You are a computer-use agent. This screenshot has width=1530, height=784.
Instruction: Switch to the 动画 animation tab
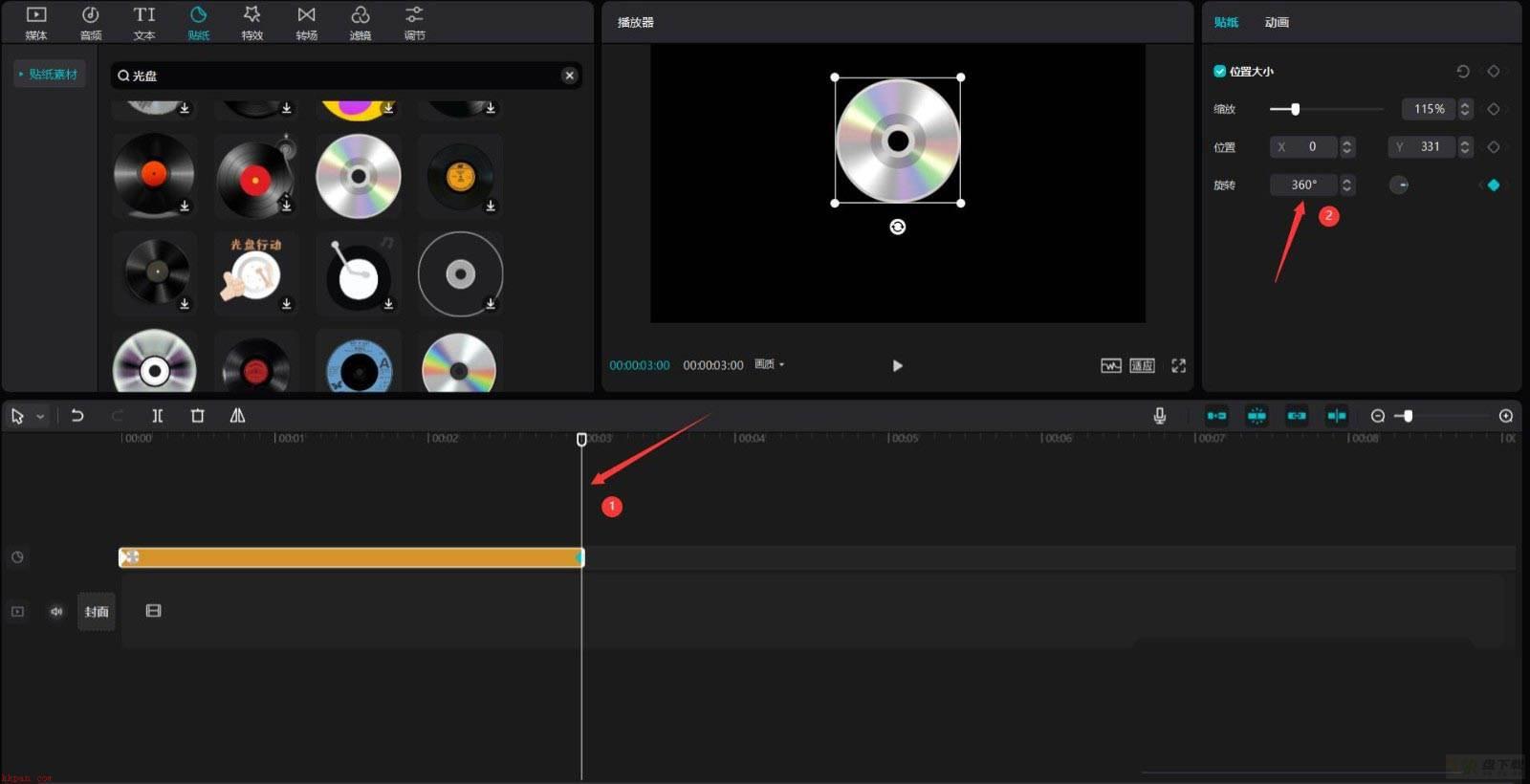pos(1277,22)
